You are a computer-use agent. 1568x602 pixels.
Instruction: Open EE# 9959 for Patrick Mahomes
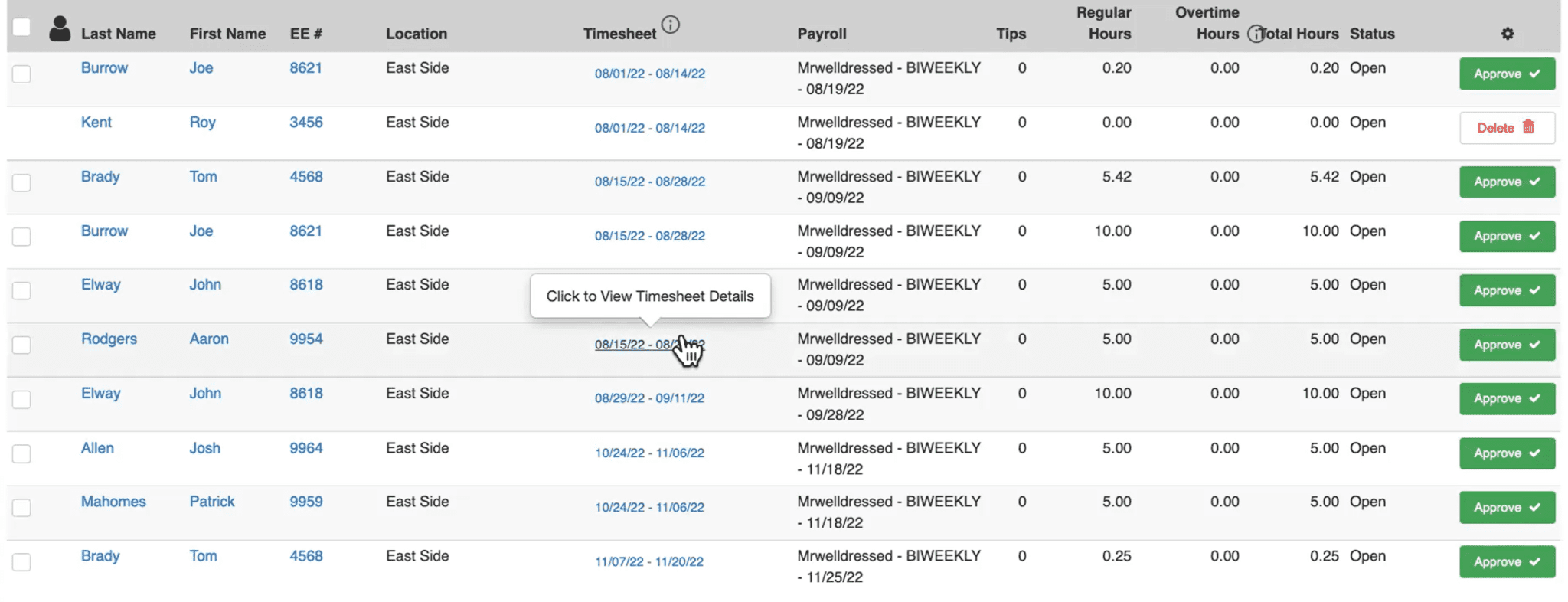305,502
